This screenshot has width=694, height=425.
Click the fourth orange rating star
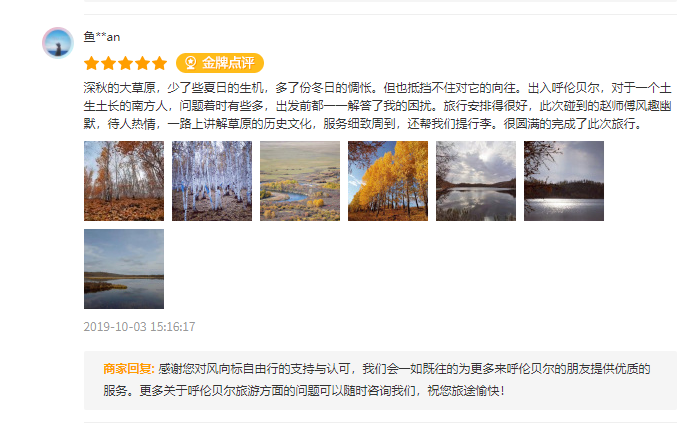click(x=143, y=63)
